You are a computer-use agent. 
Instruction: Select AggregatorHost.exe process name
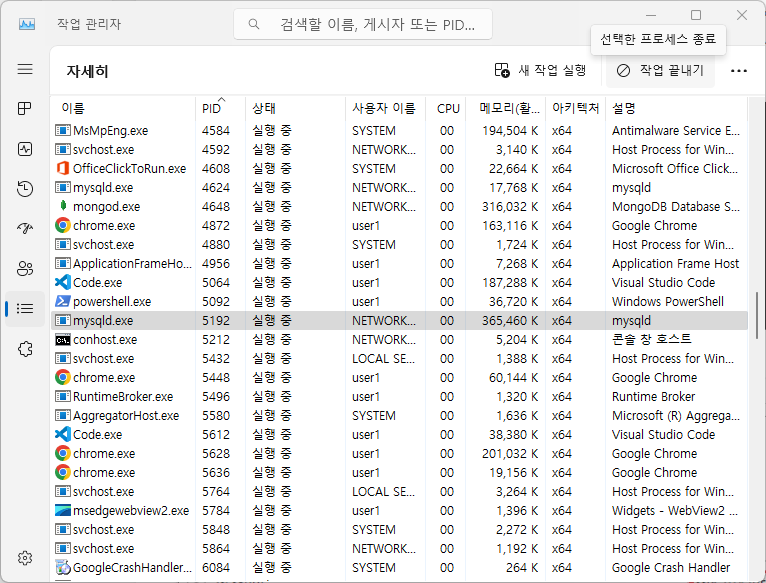coord(126,415)
